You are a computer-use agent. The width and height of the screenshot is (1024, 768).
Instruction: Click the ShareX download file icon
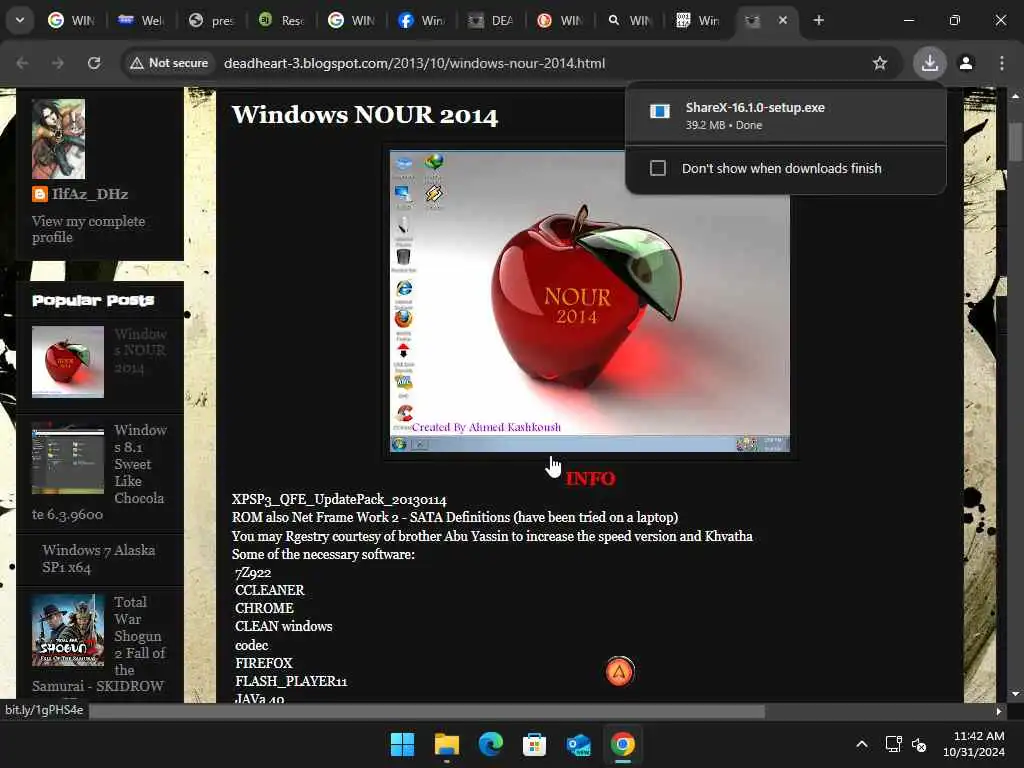pos(660,112)
